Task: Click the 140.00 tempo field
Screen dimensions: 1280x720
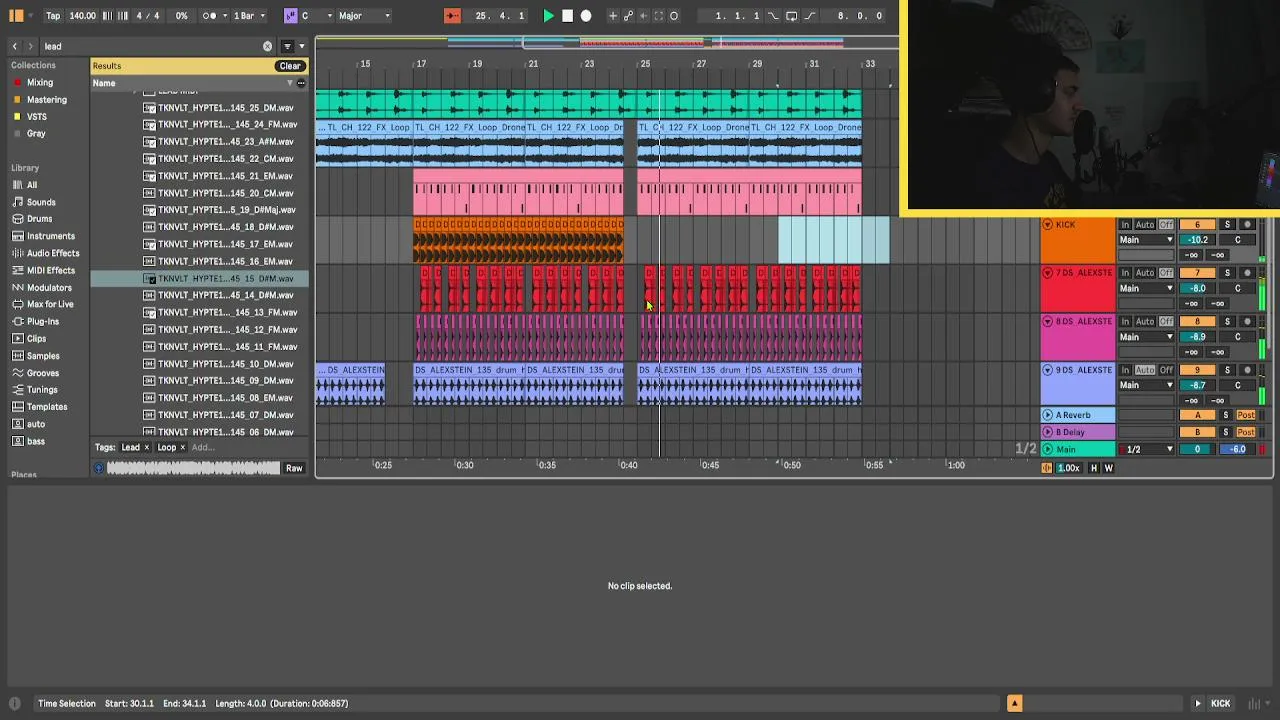Action: point(83,16)
